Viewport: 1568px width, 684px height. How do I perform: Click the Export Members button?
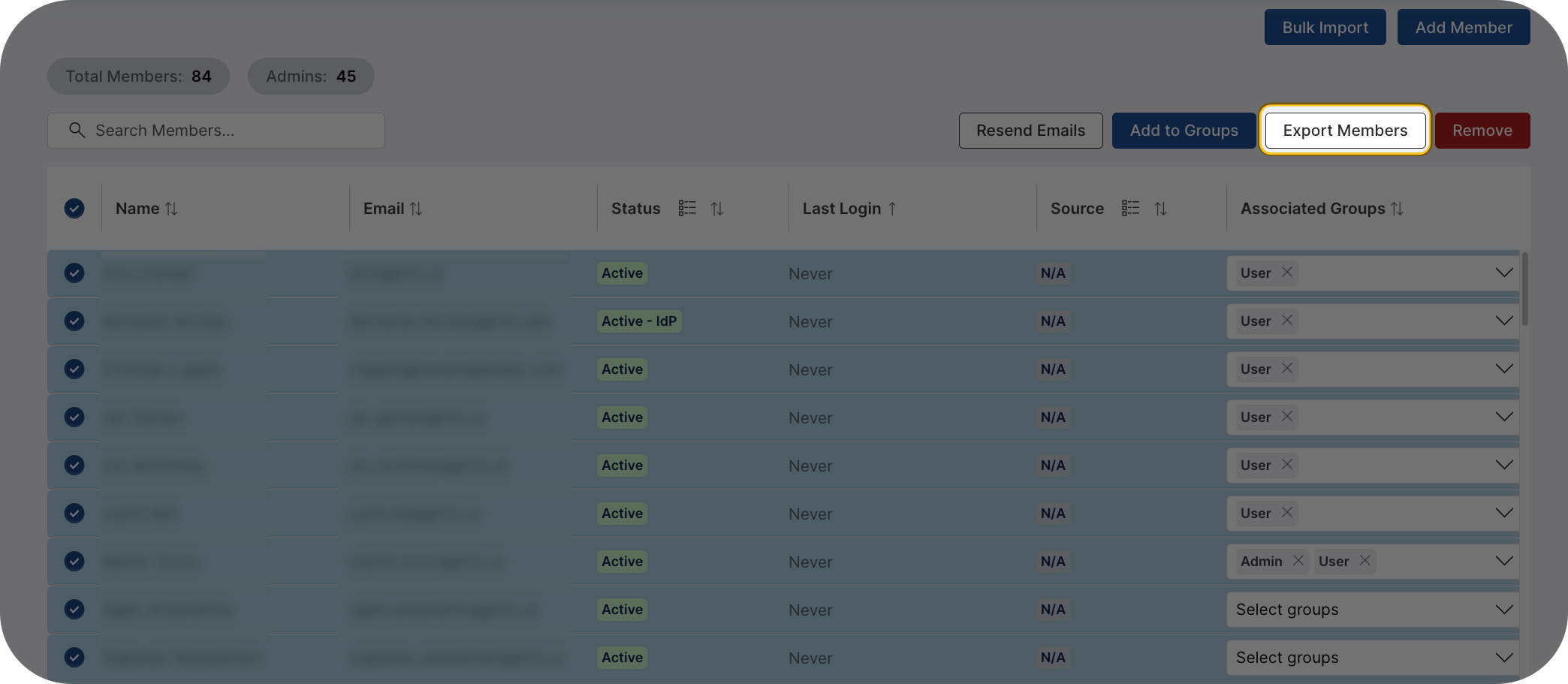(1345, 130)
